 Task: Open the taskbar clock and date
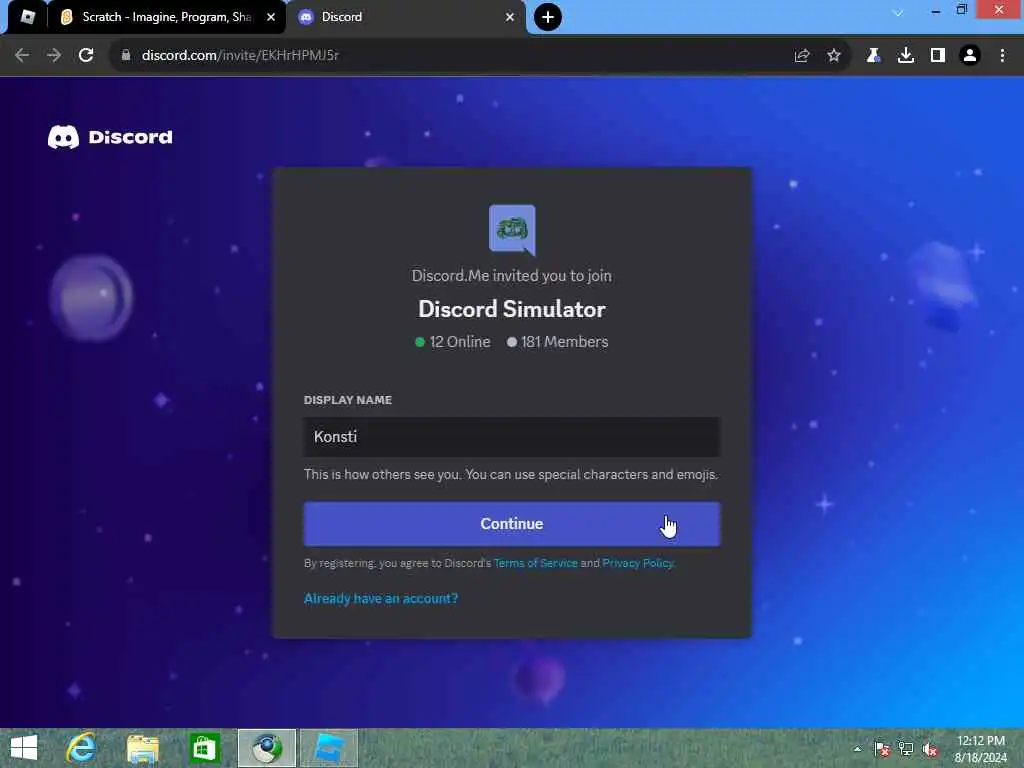(980, 749)
